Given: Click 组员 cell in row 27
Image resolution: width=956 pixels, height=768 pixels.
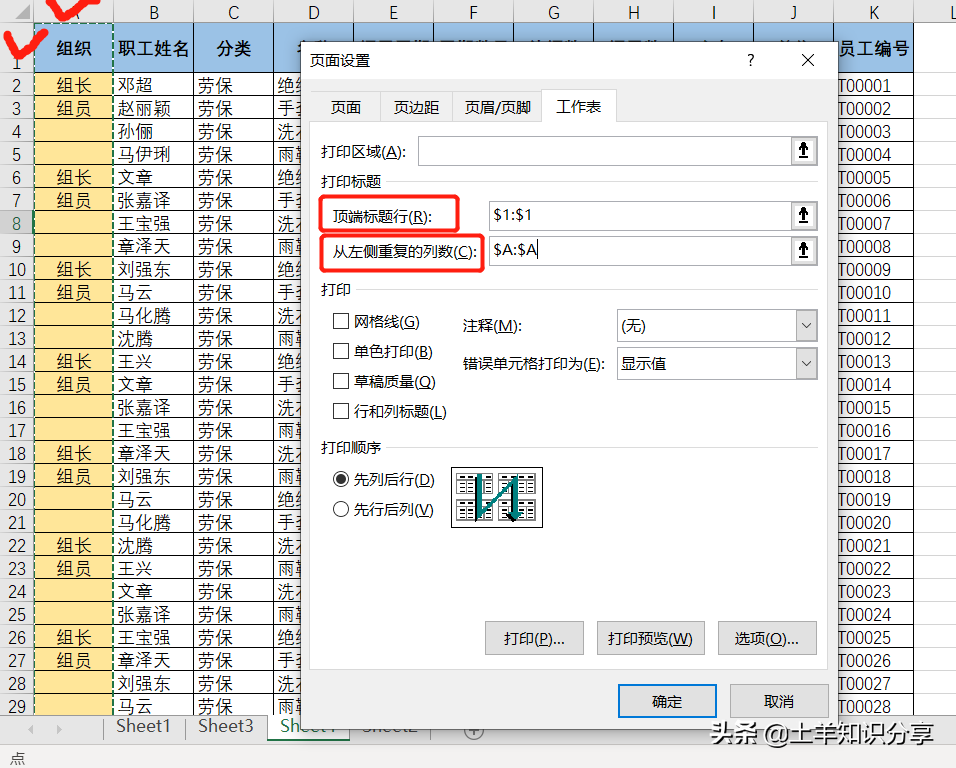Looking at the screenshot, I should point(74,660).
